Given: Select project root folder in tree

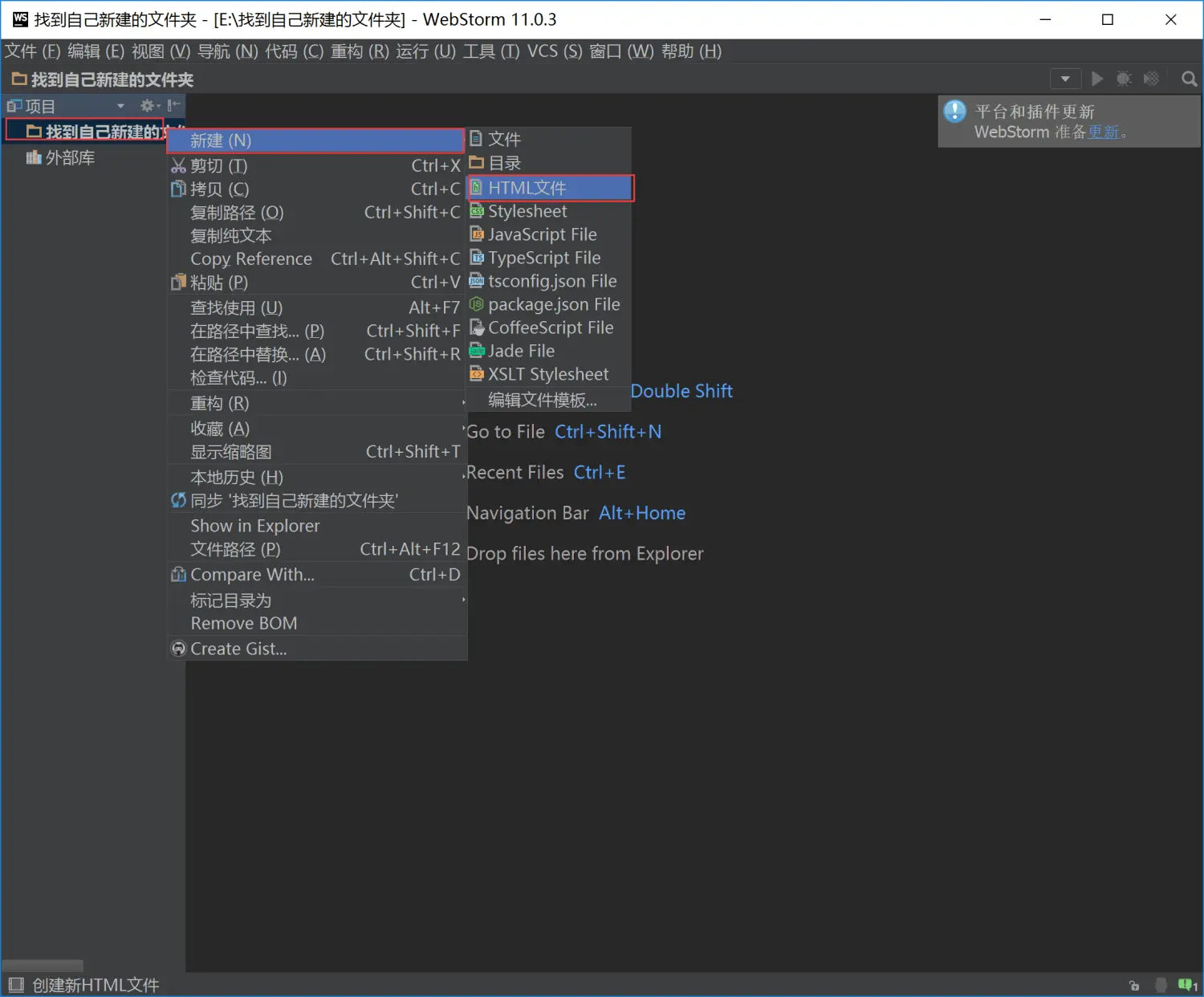Looking at the screenshot, I should click(x=95, y=132).
